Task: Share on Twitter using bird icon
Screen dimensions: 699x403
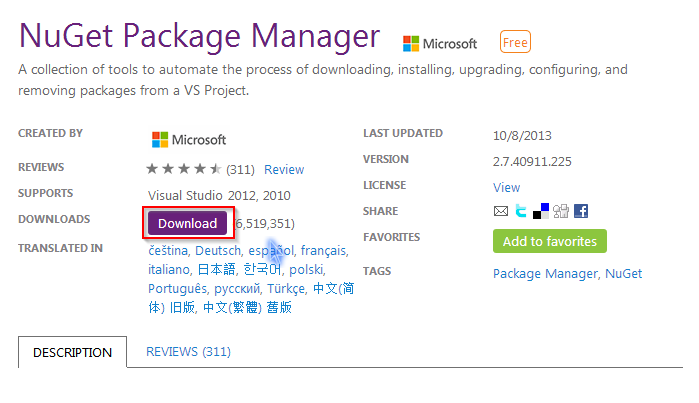Action: pyautogui.click(x=521, y=211)
